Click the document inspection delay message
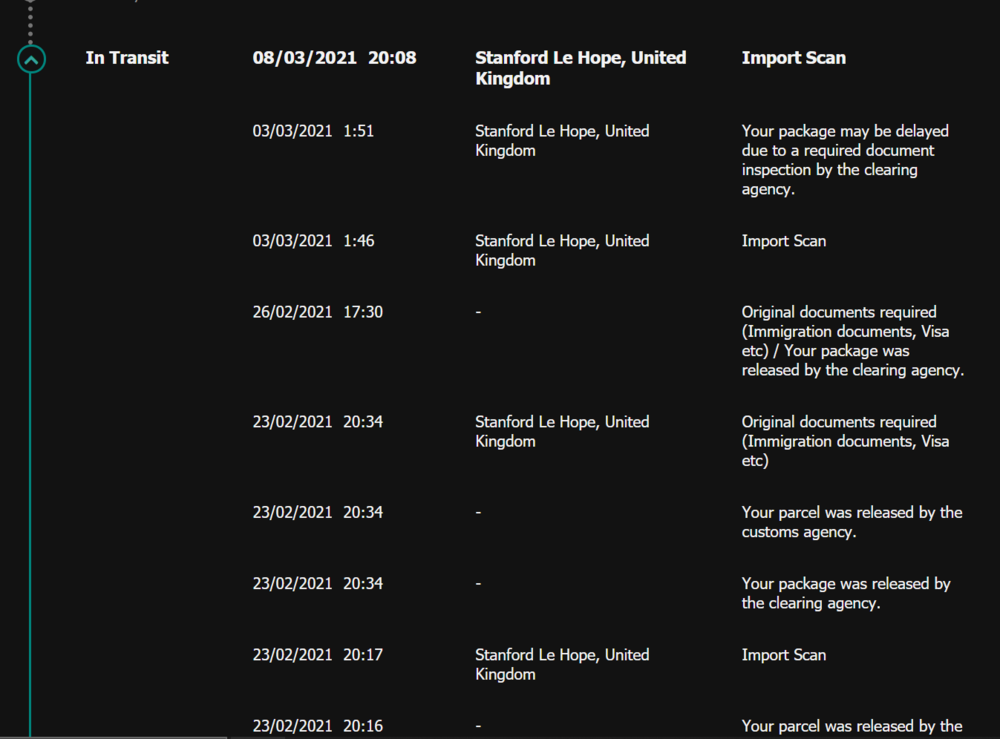 [845, 160]
